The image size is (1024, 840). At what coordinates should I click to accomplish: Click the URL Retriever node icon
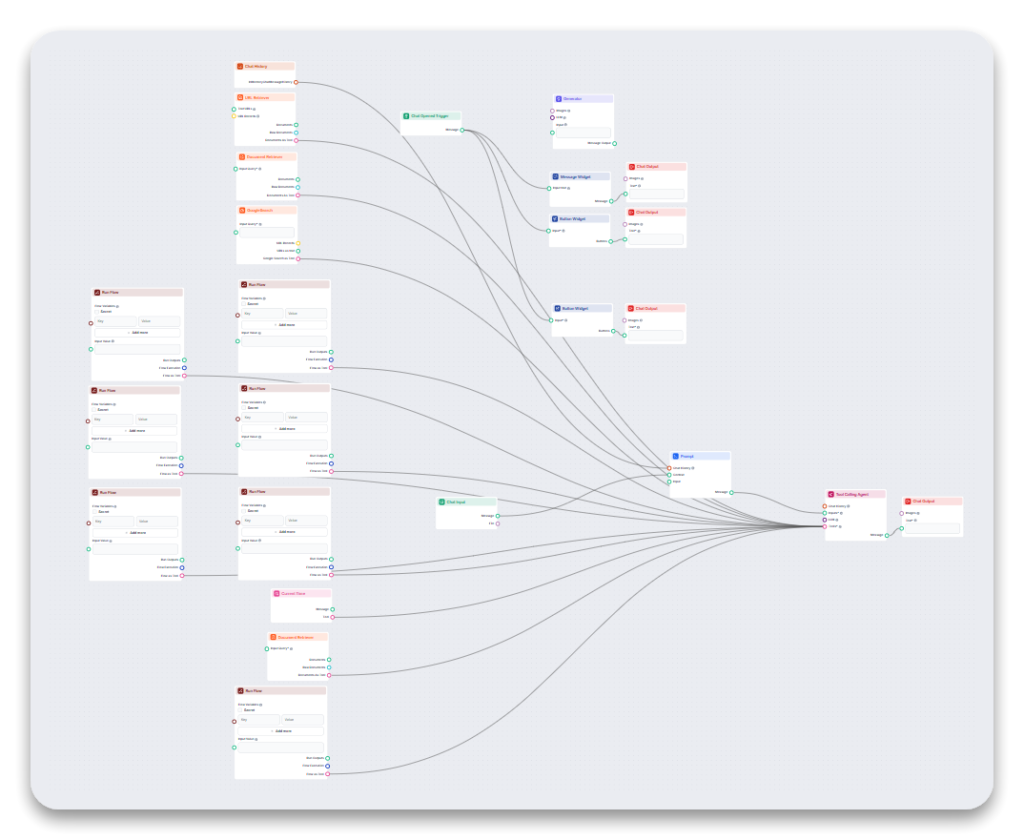pyautogui.click(x=240, y=97)
